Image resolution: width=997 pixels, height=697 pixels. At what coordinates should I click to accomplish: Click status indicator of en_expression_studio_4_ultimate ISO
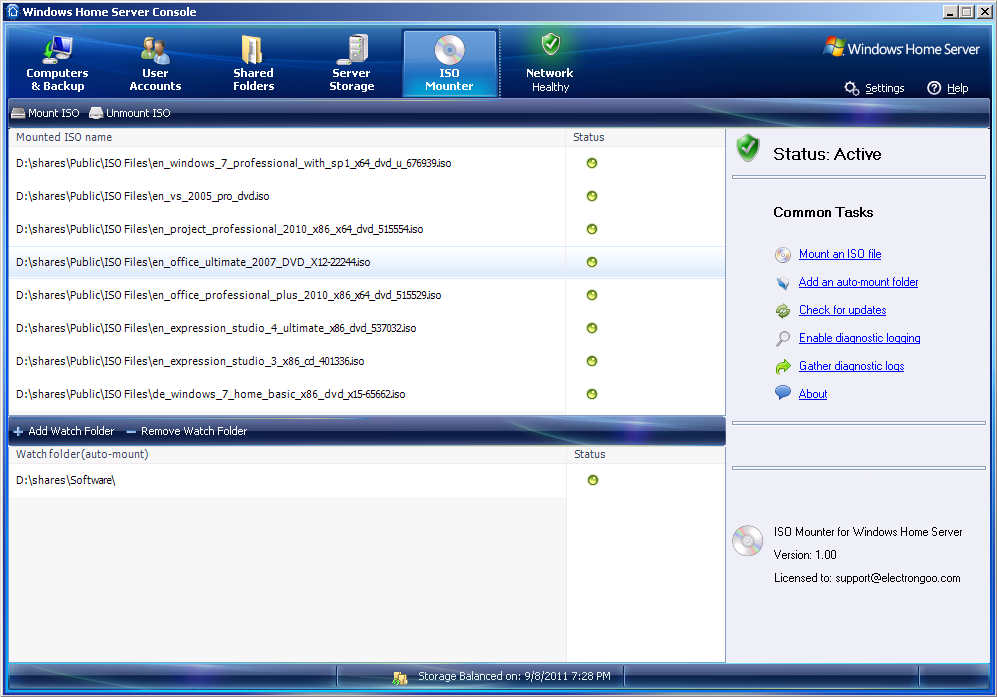[592, 328]
